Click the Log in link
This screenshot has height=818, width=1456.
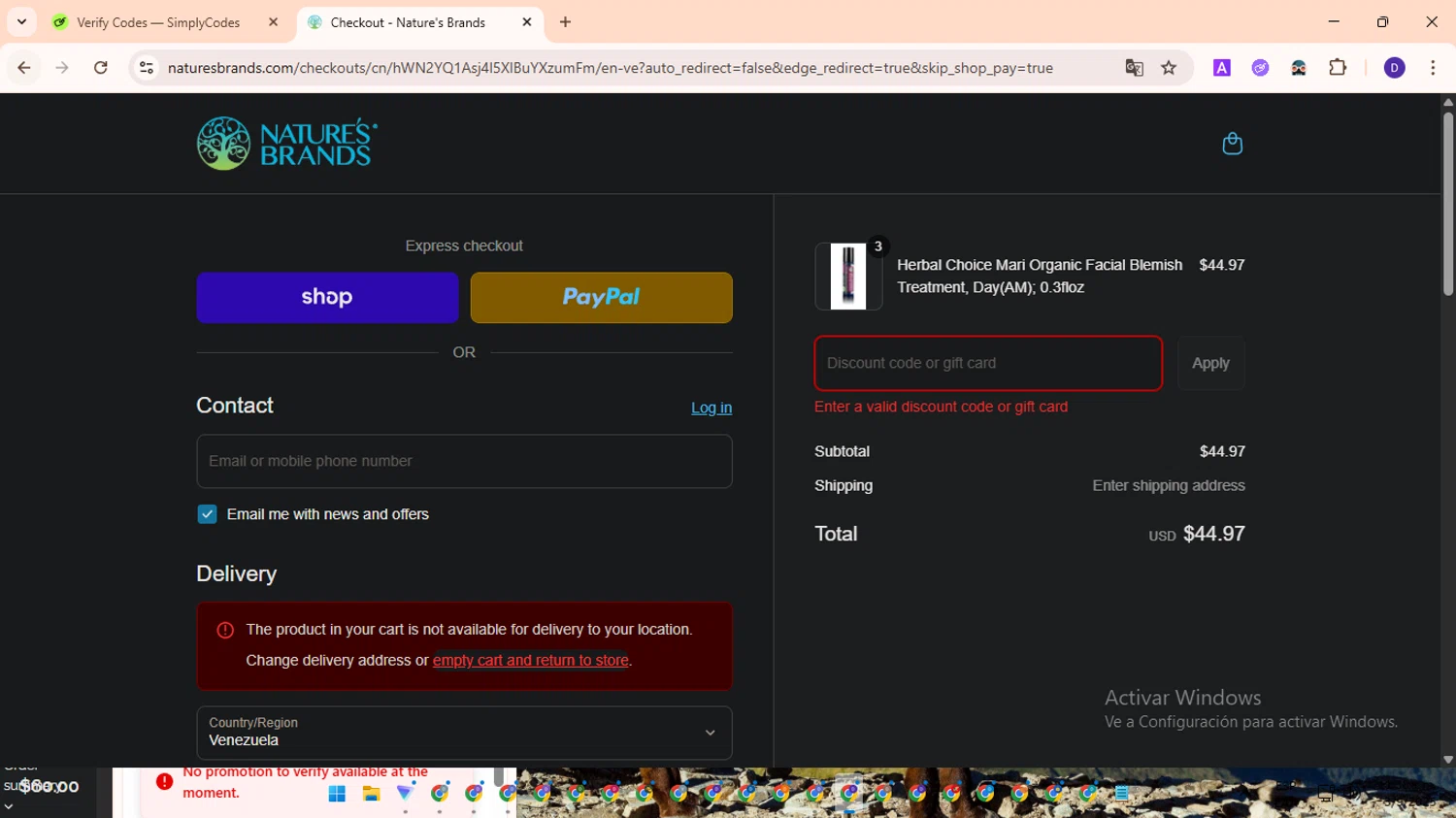click(711, 408)
